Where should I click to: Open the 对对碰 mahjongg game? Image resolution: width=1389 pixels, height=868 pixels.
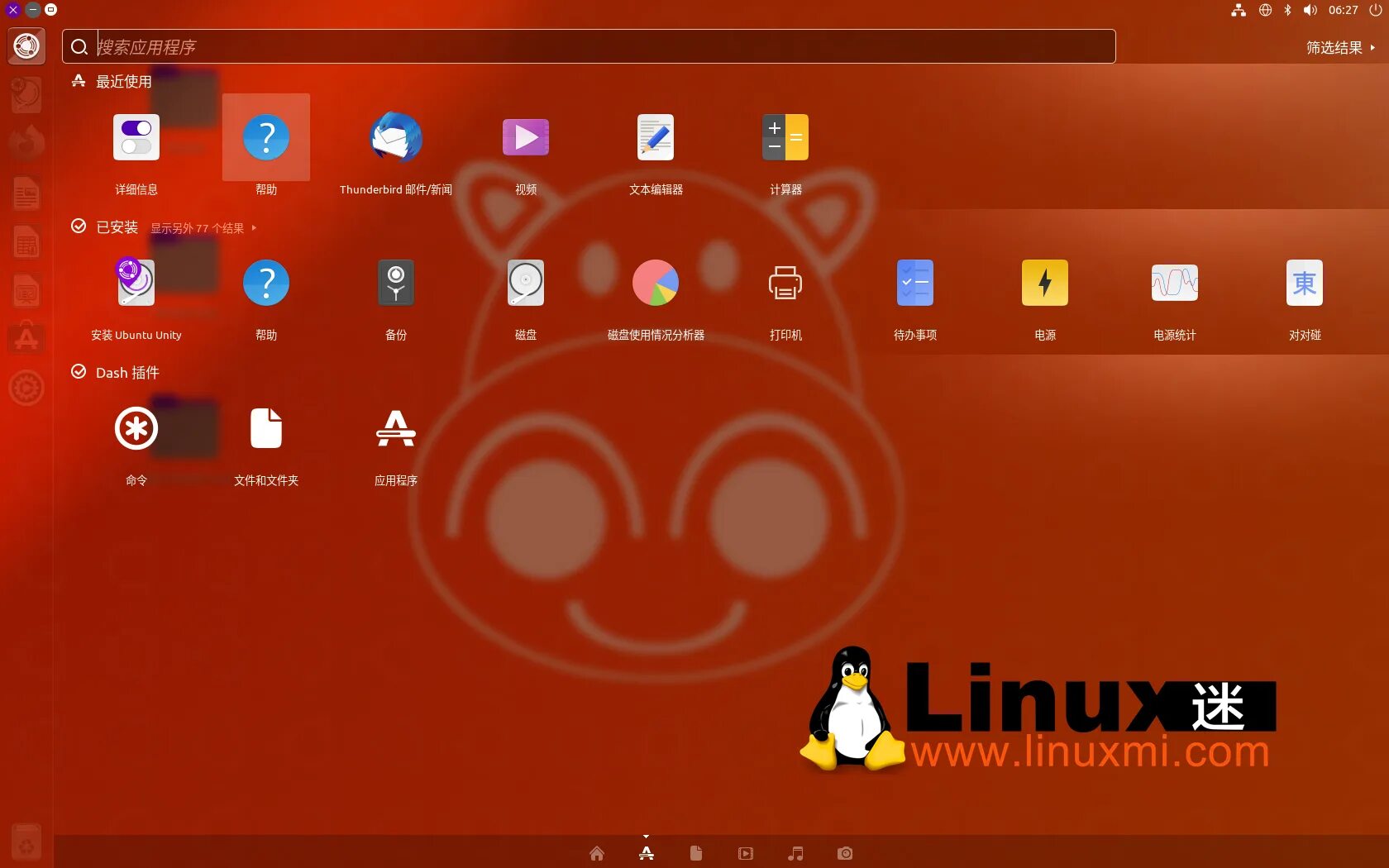(x=1305, y=283)
